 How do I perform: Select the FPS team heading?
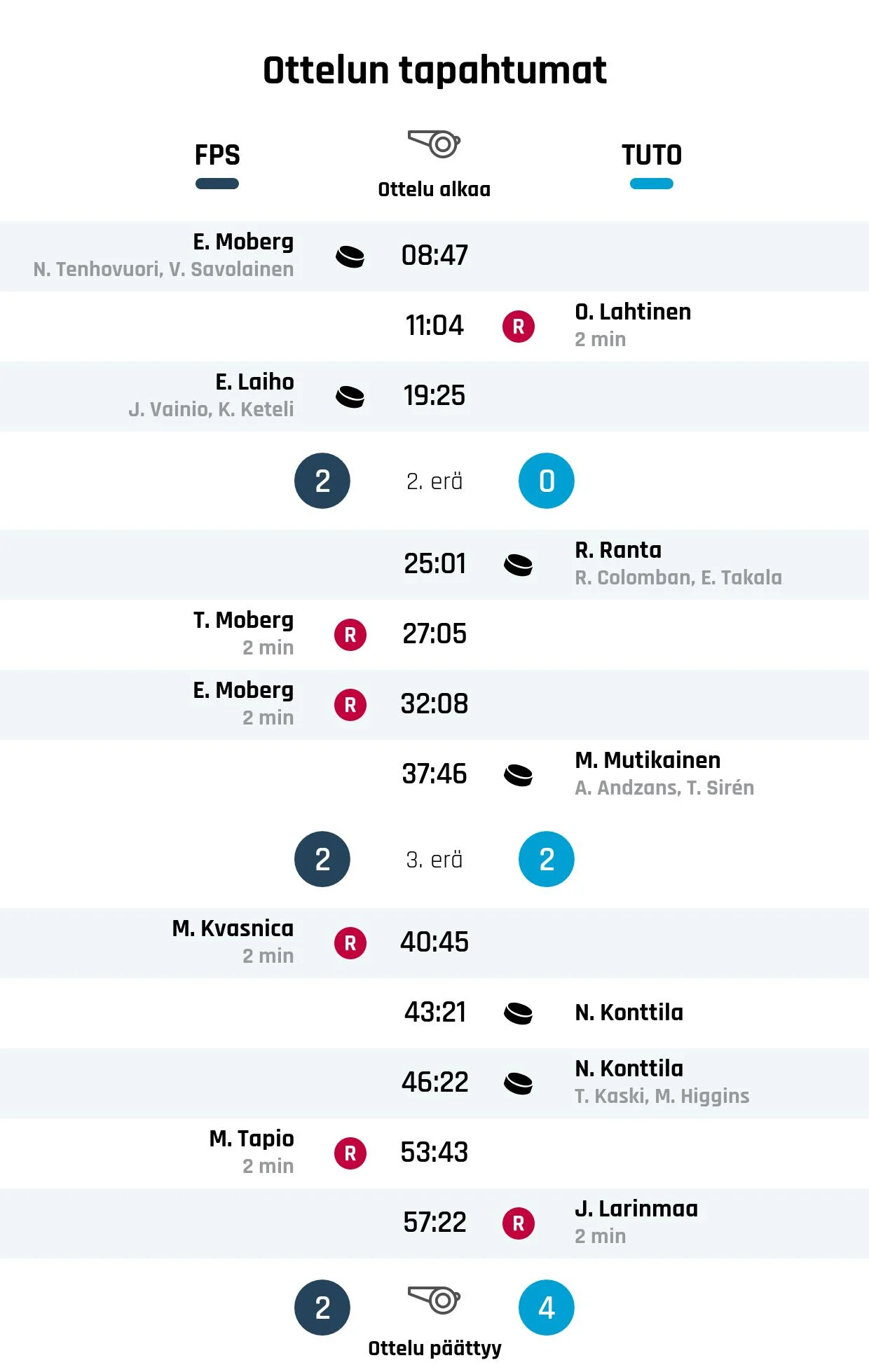(217, 155)
